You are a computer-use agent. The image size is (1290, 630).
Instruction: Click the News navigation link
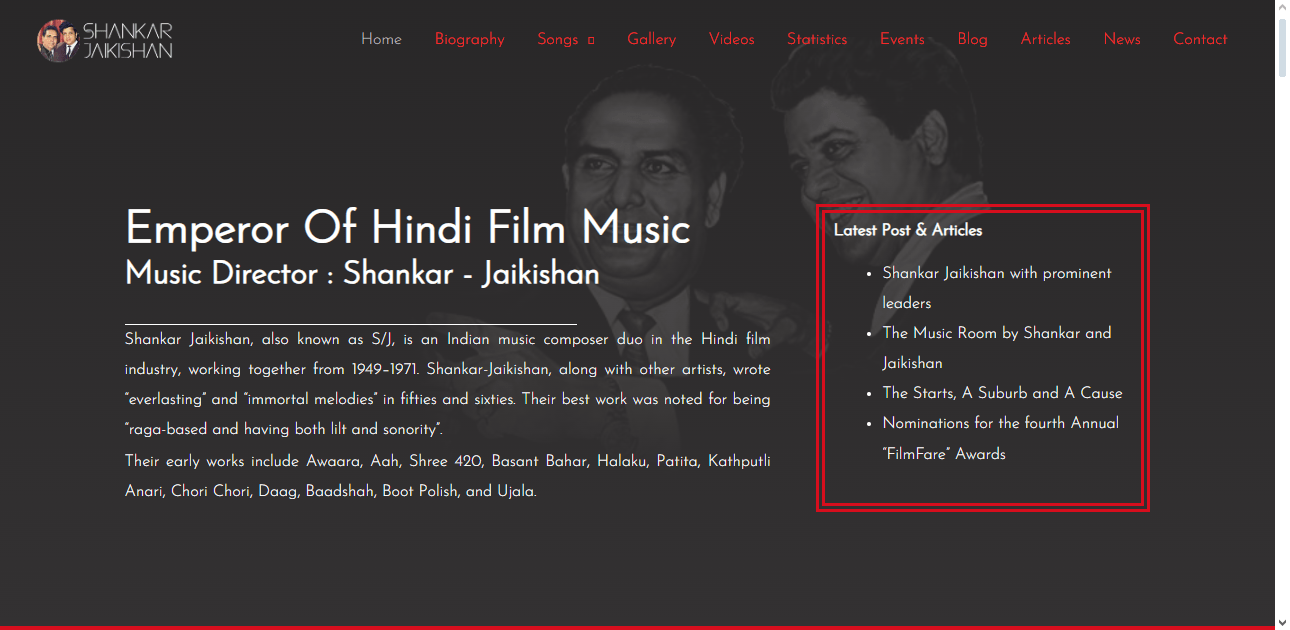point(1121,39)
